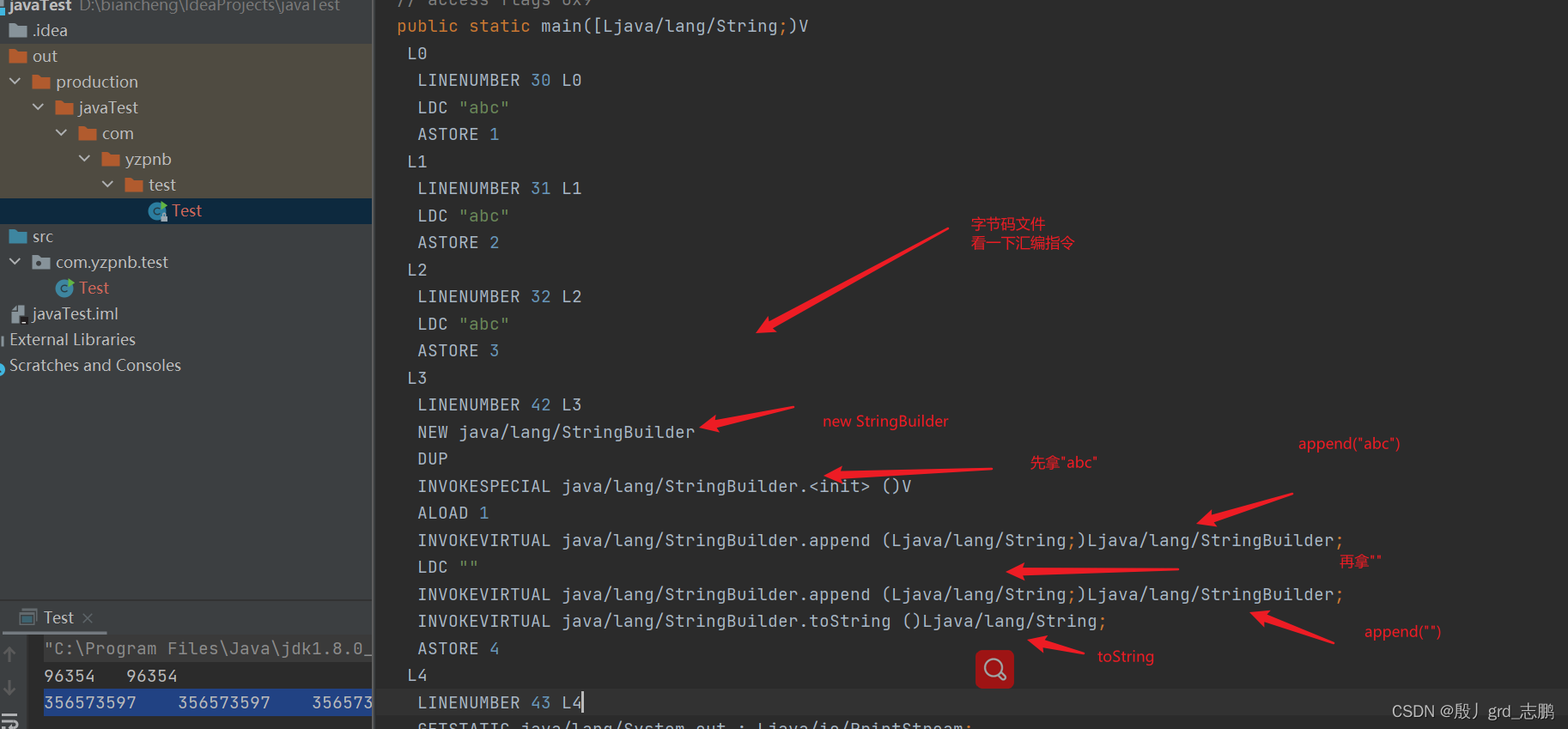Click the L3 label line
This screenshot has height=729, width=1568.
(x=417, y=379)
